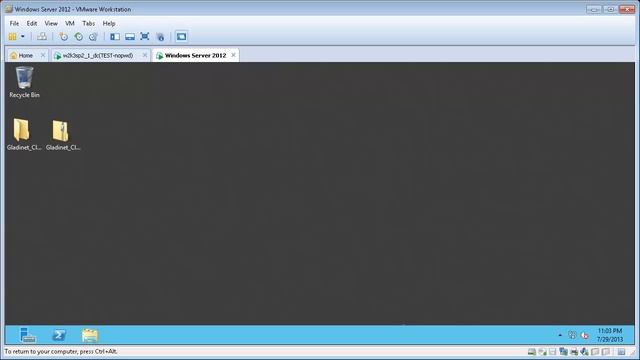The height and width of the screenshot is (360, 640).
Task: Close the Home tab
Action: (43, 55)
